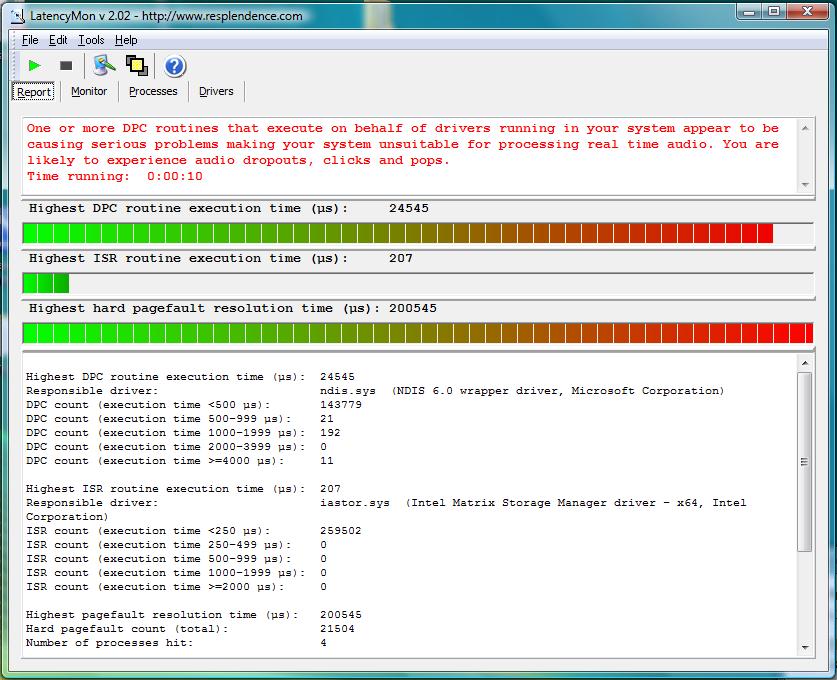This screenshot has width=837, height=680.
Task: Click the down arrow of the report details scrollbar
Action: tap(805, 647)
